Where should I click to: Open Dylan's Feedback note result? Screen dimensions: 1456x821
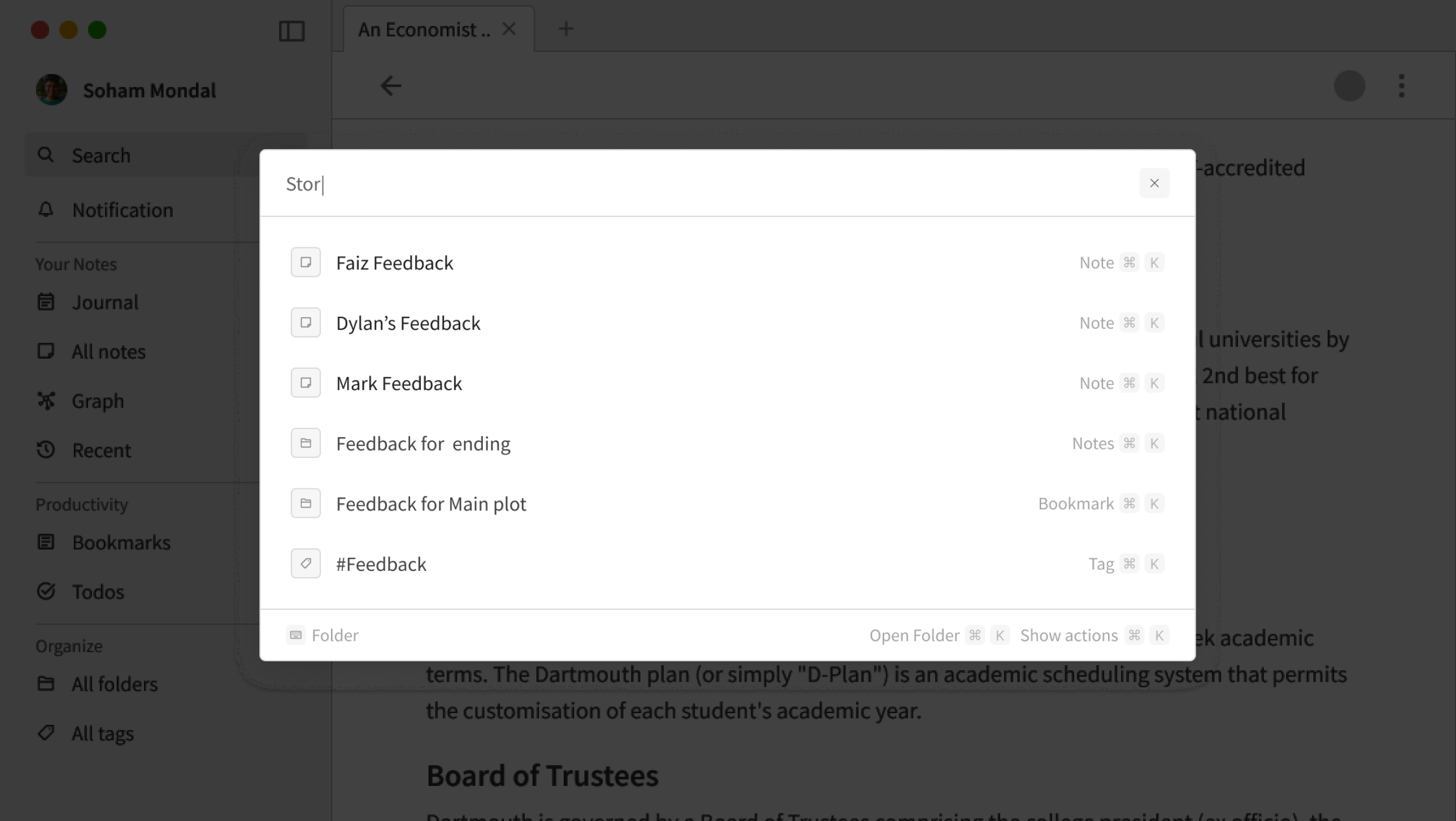(x=408, y=323)
